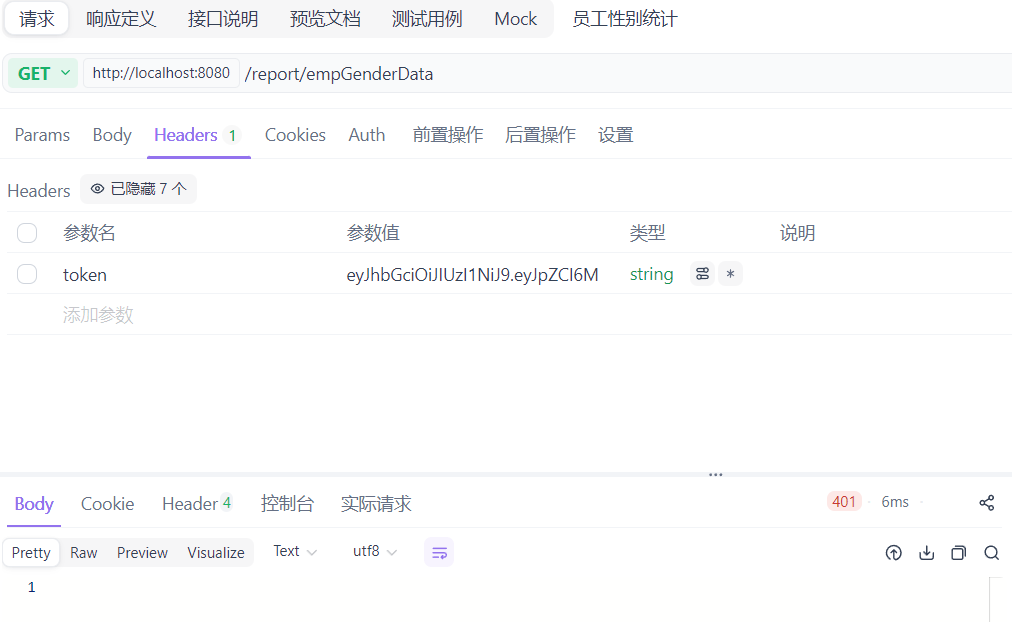This screenshot has height=622, width=1012.
Task: Click the share response icon
Action: pyautogui.click(x=987, y=503)
